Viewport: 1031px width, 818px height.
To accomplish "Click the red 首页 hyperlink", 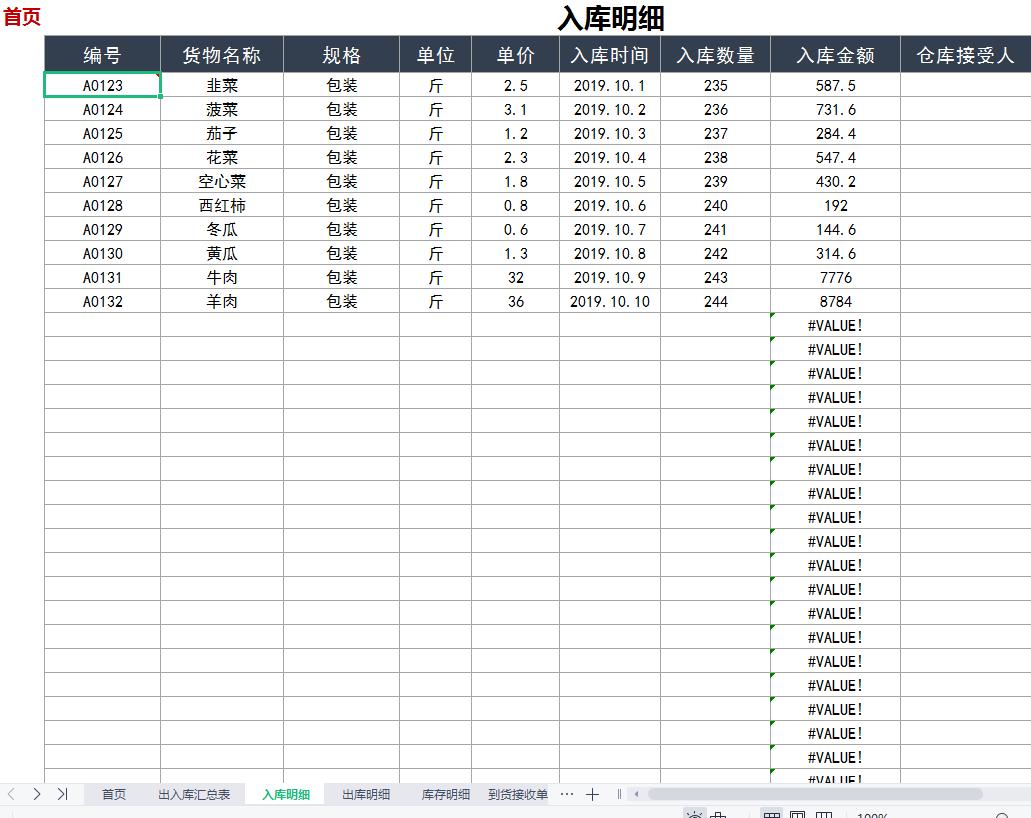I will tap(21, 16).
